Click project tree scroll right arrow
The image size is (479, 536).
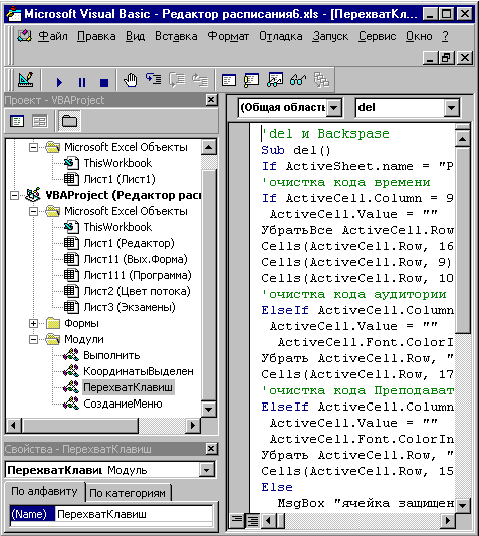192,426
